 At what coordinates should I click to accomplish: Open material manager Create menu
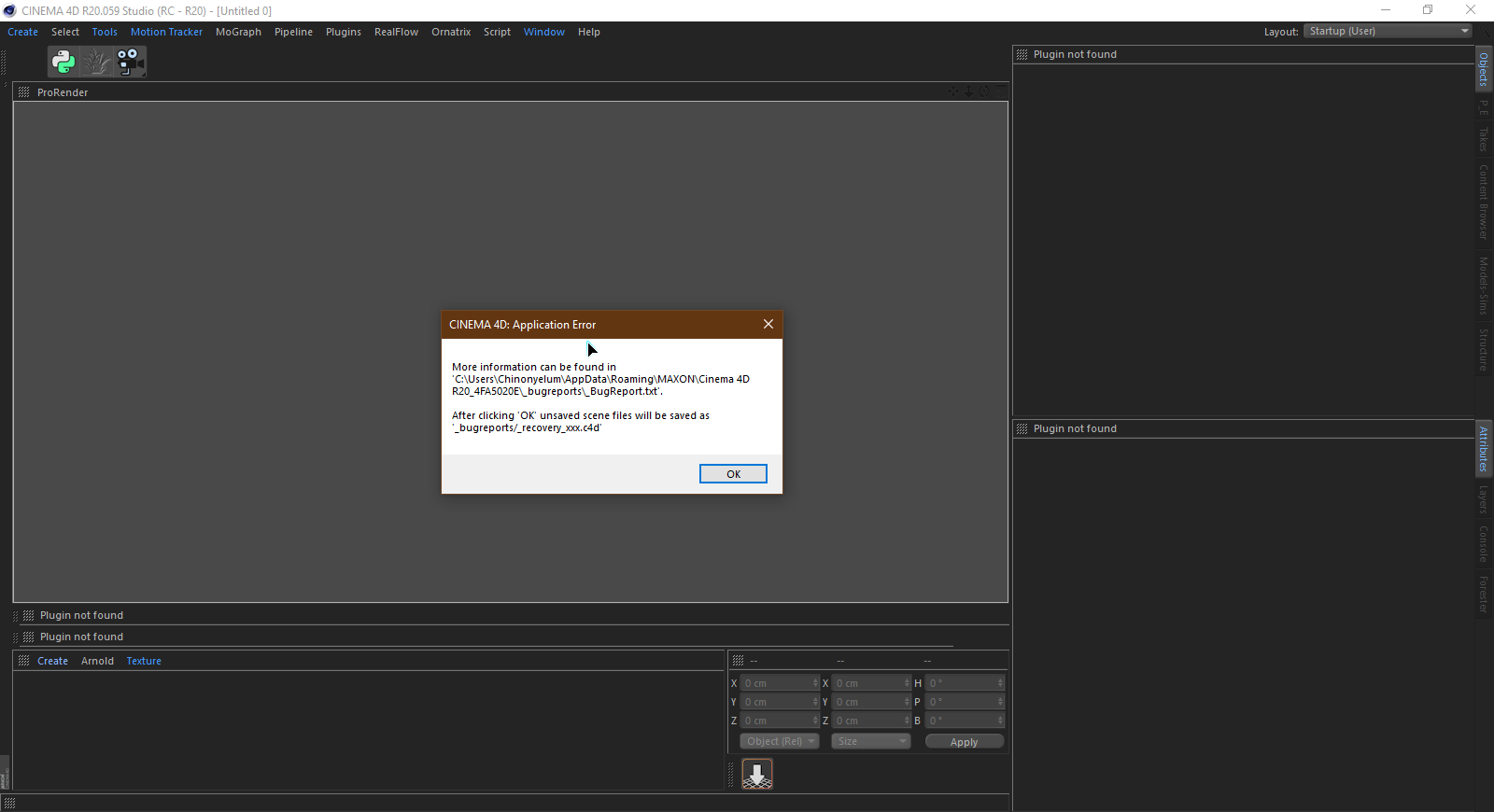coord(52,661)
